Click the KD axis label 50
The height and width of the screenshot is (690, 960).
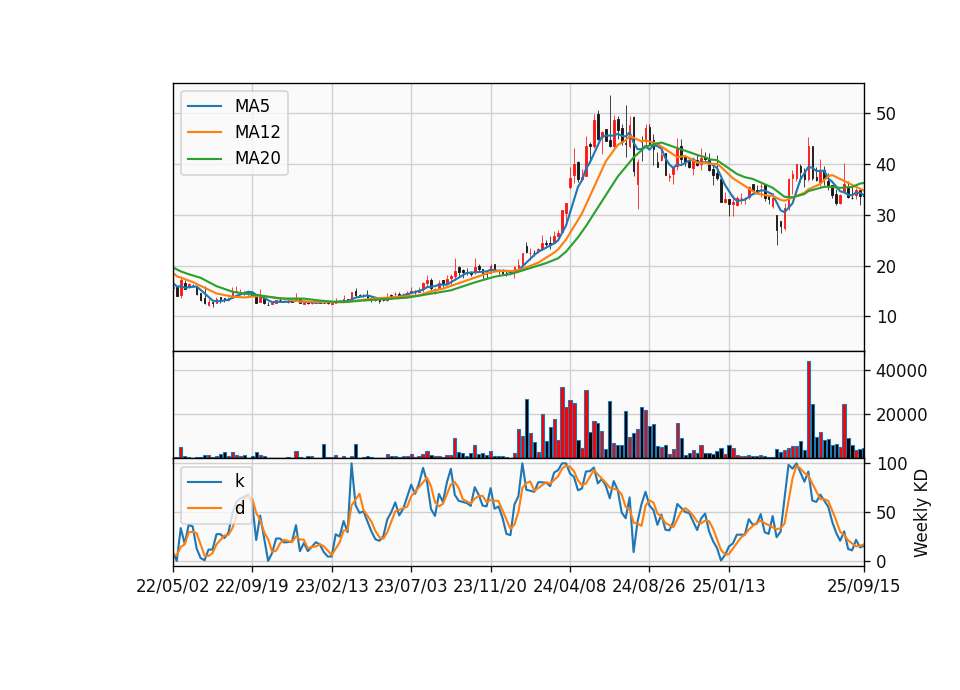885,512
